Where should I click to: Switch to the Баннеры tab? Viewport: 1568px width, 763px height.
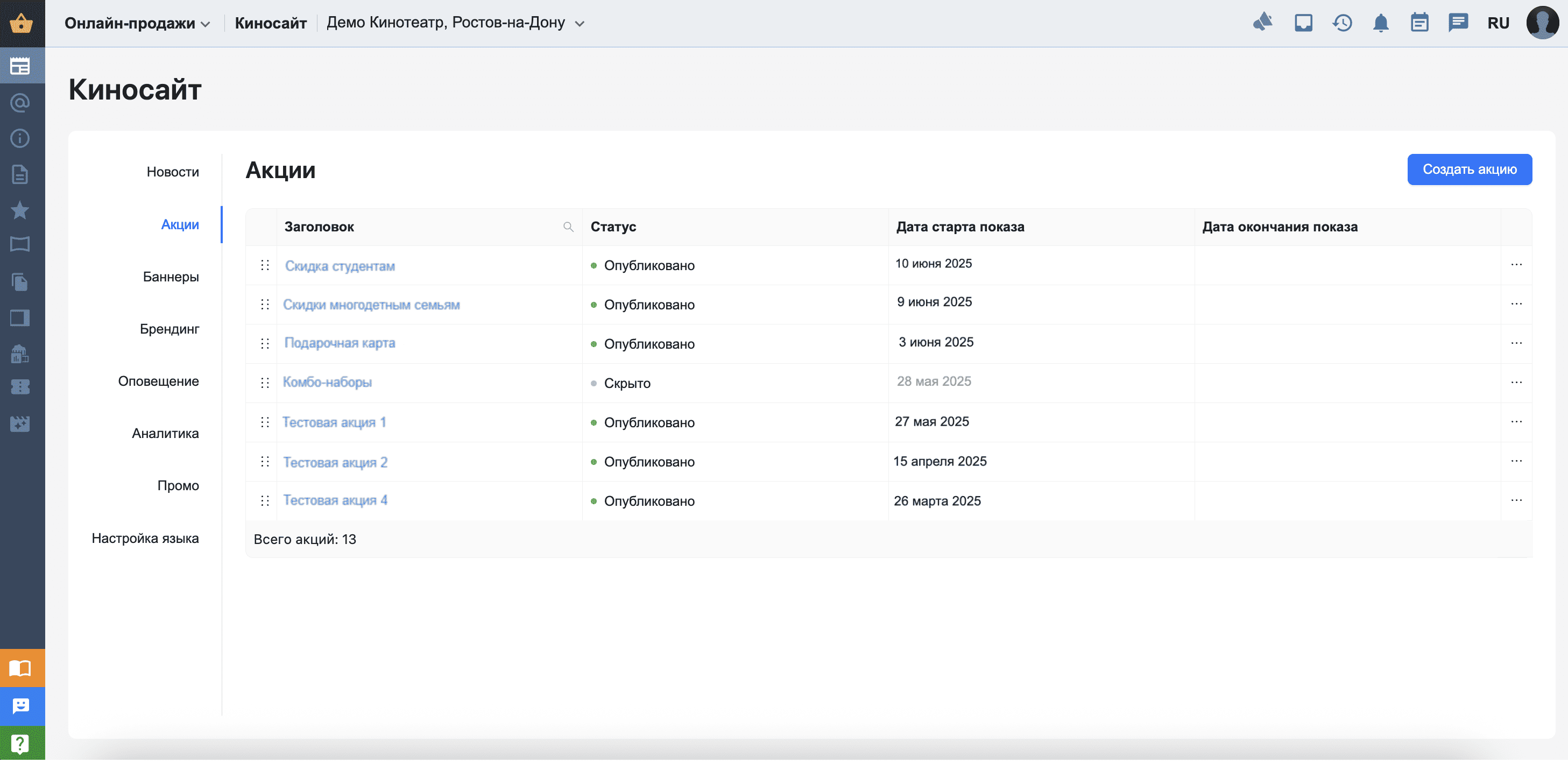pos(171,278)
